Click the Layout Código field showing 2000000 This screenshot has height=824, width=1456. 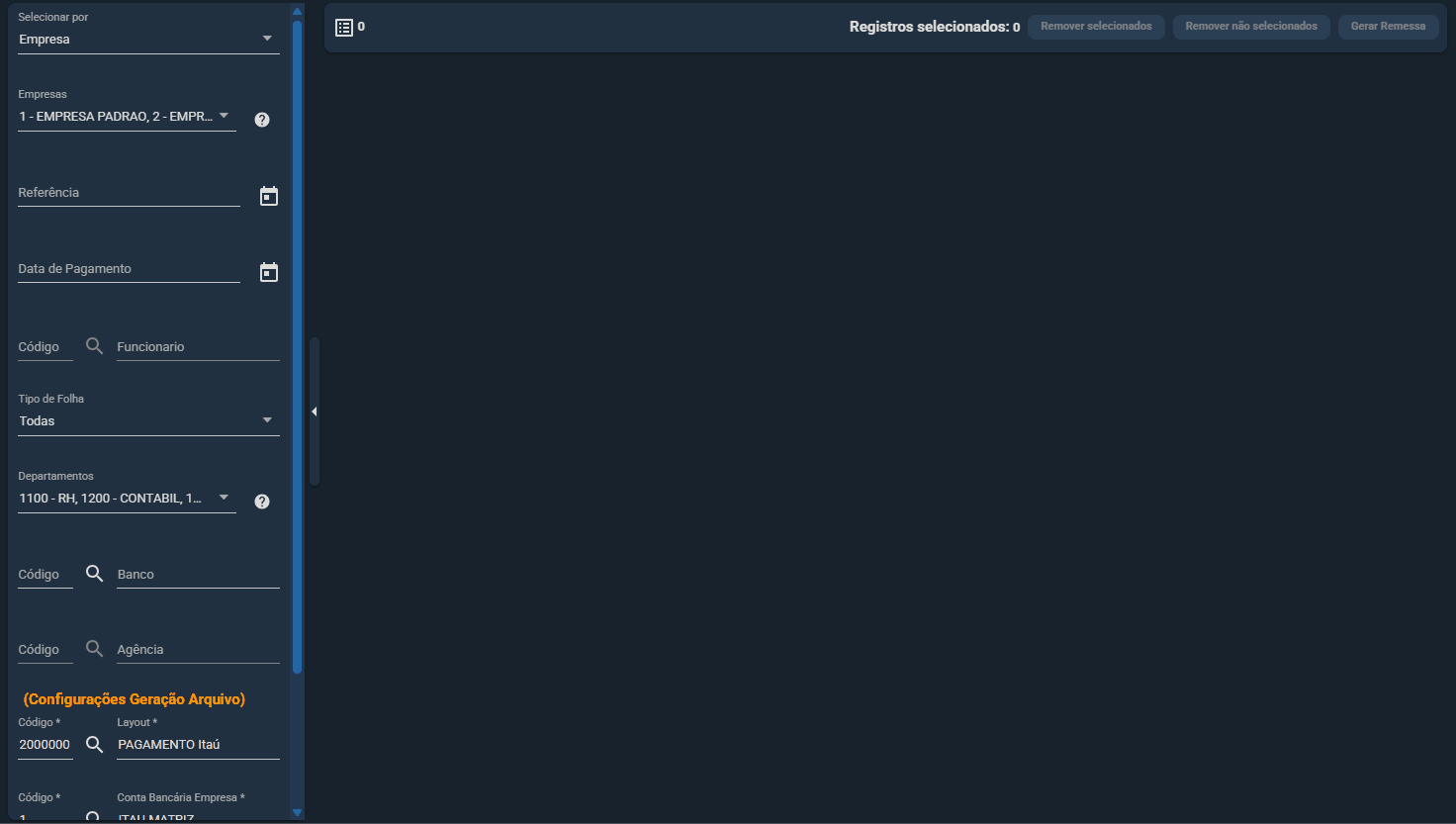(45, 745)
